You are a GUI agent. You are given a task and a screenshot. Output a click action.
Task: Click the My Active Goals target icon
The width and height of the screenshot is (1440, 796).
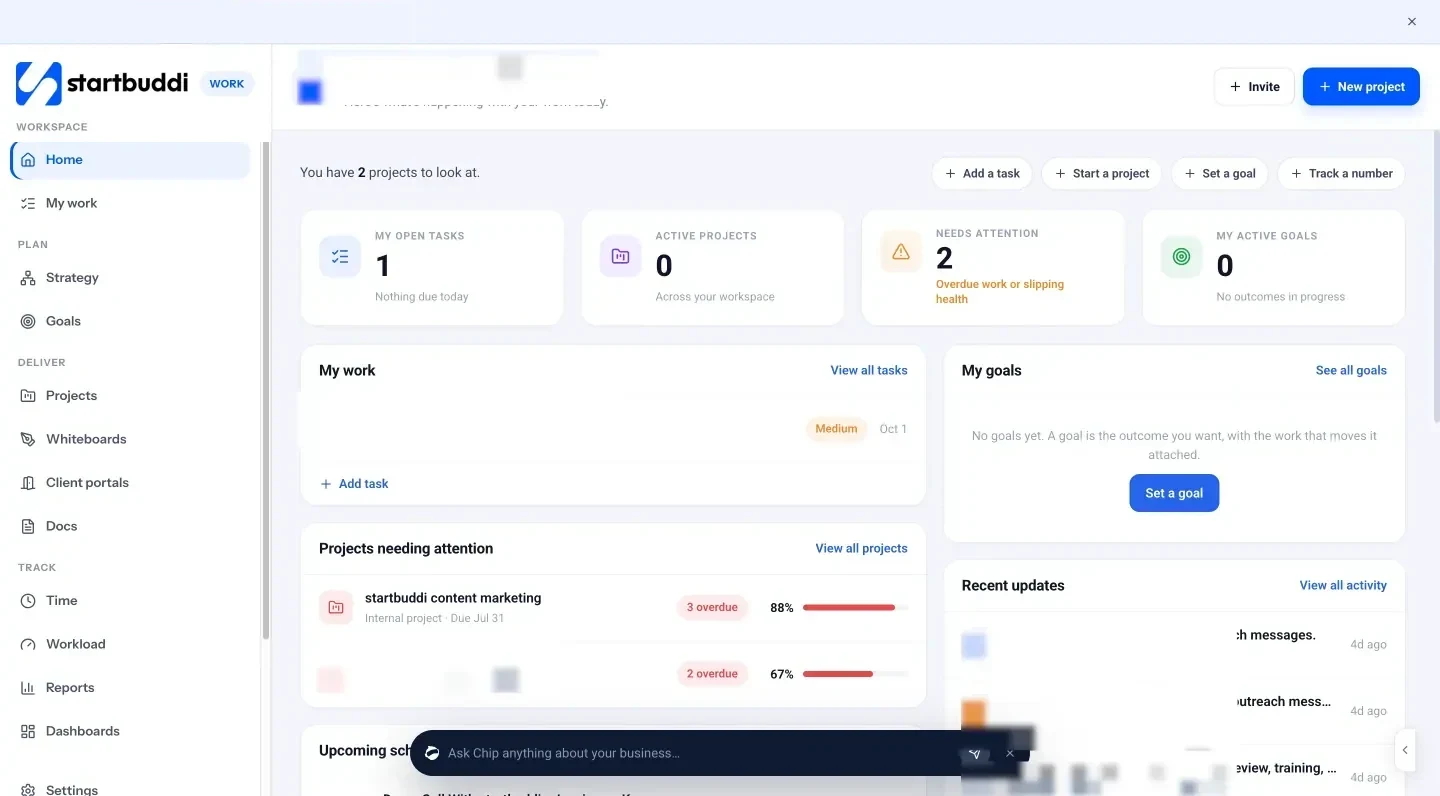point(1181,257)
